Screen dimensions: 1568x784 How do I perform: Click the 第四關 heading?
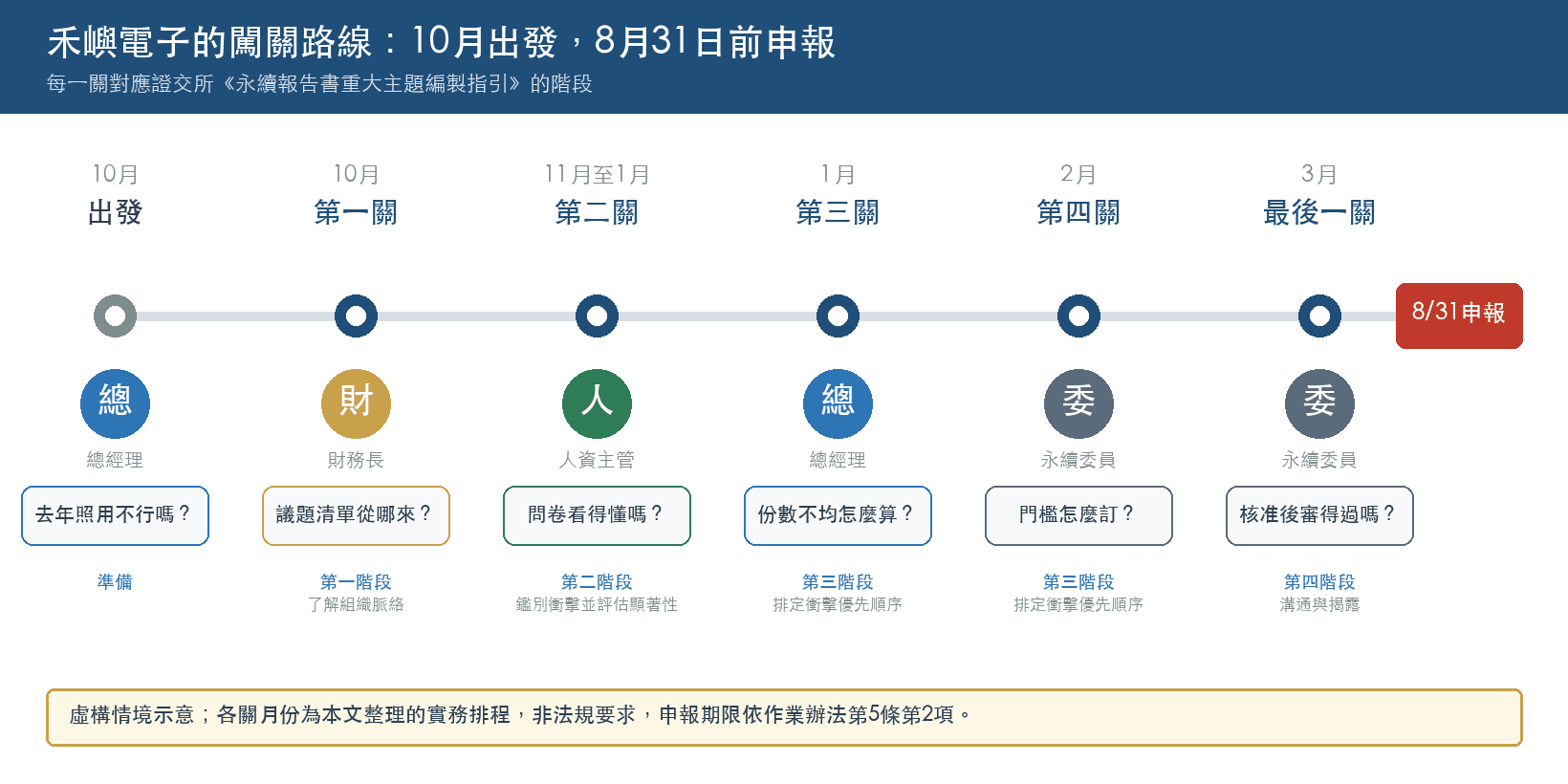coord(1078,212)
